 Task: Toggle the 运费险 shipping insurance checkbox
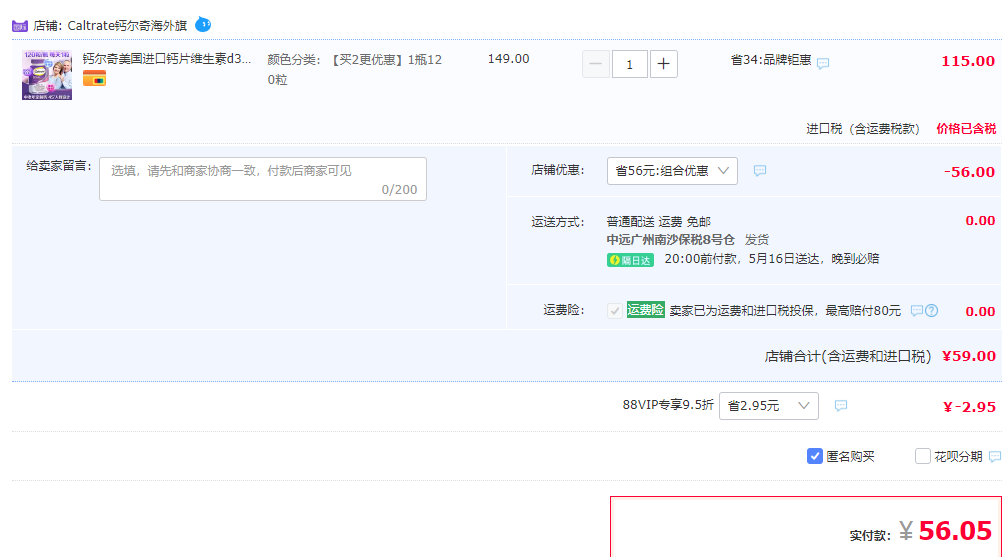(x=615, y=311)
